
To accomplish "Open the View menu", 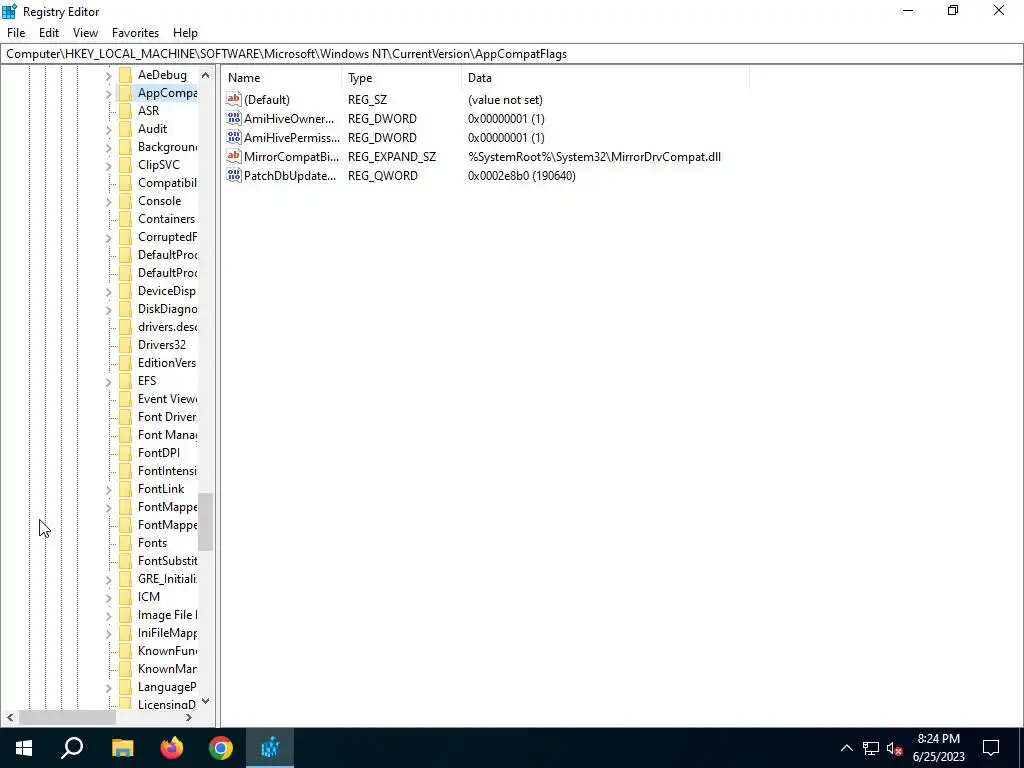I will pos(86,33).
